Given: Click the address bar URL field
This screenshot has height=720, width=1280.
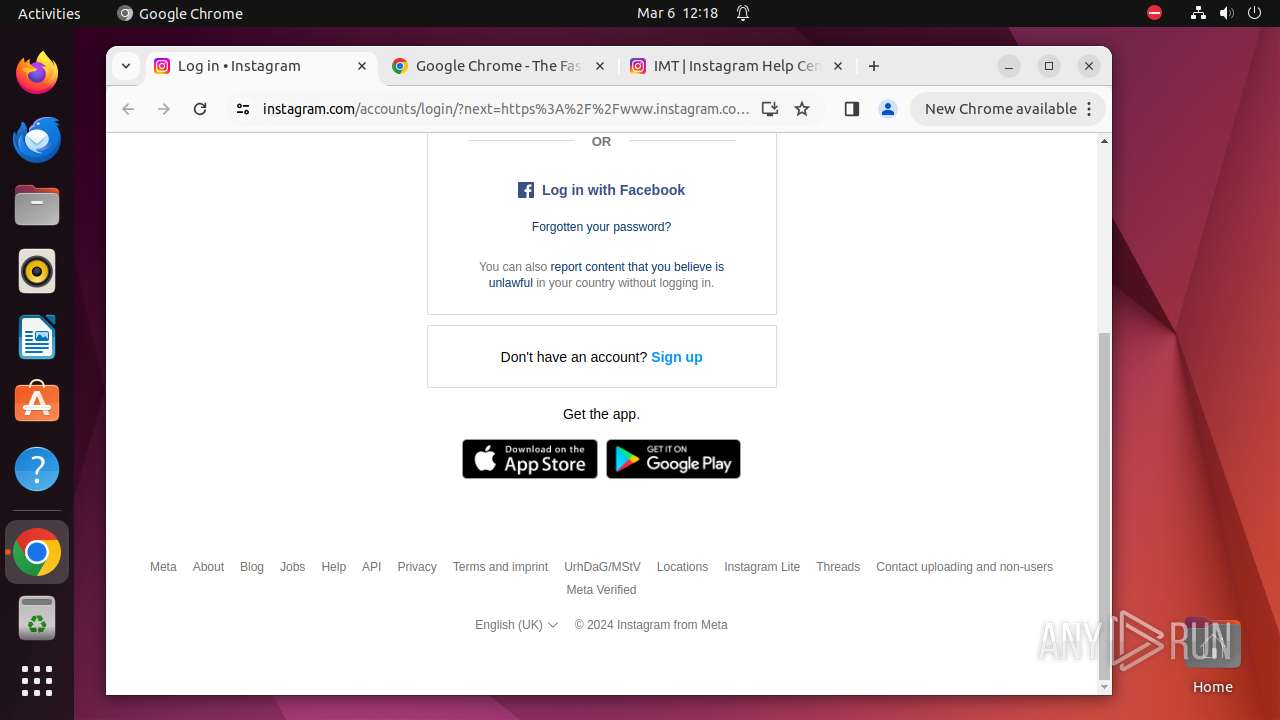Looking at the screenshot, I should pyautogui.click(x=505, y=109).
